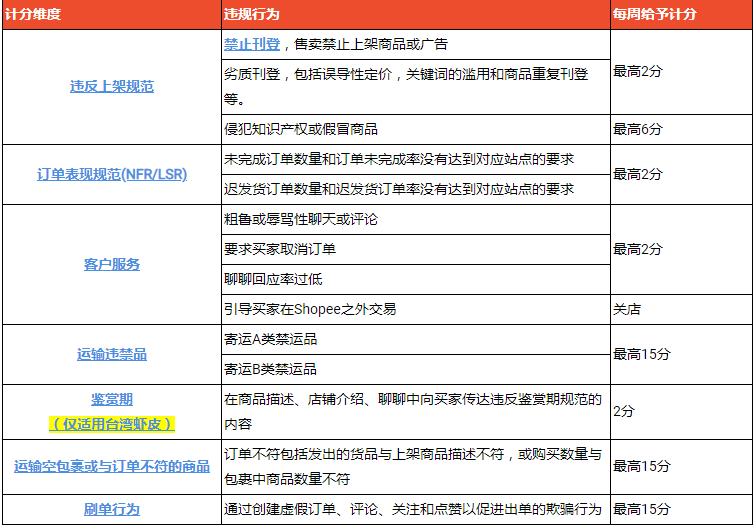Click the highlighted (仅适用台湾虾皮) text

[111, 423]
